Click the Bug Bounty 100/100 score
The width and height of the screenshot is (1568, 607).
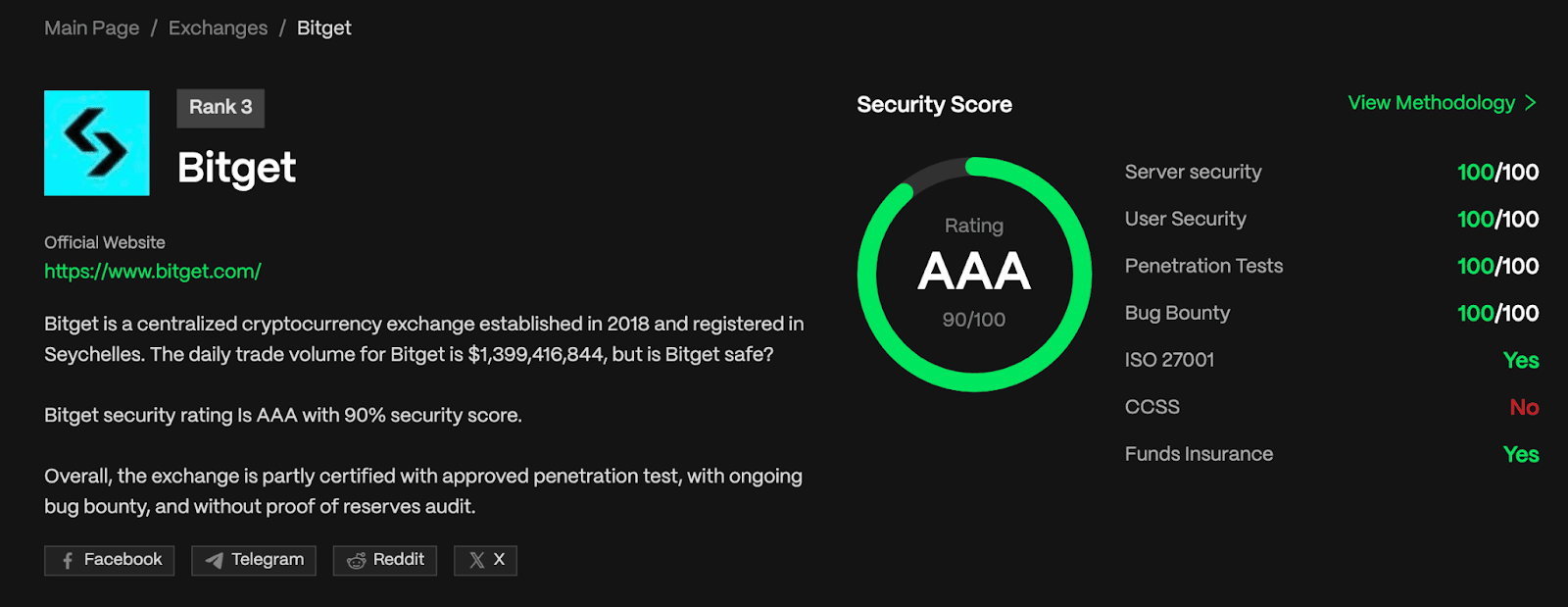[x=1497, y=314]
